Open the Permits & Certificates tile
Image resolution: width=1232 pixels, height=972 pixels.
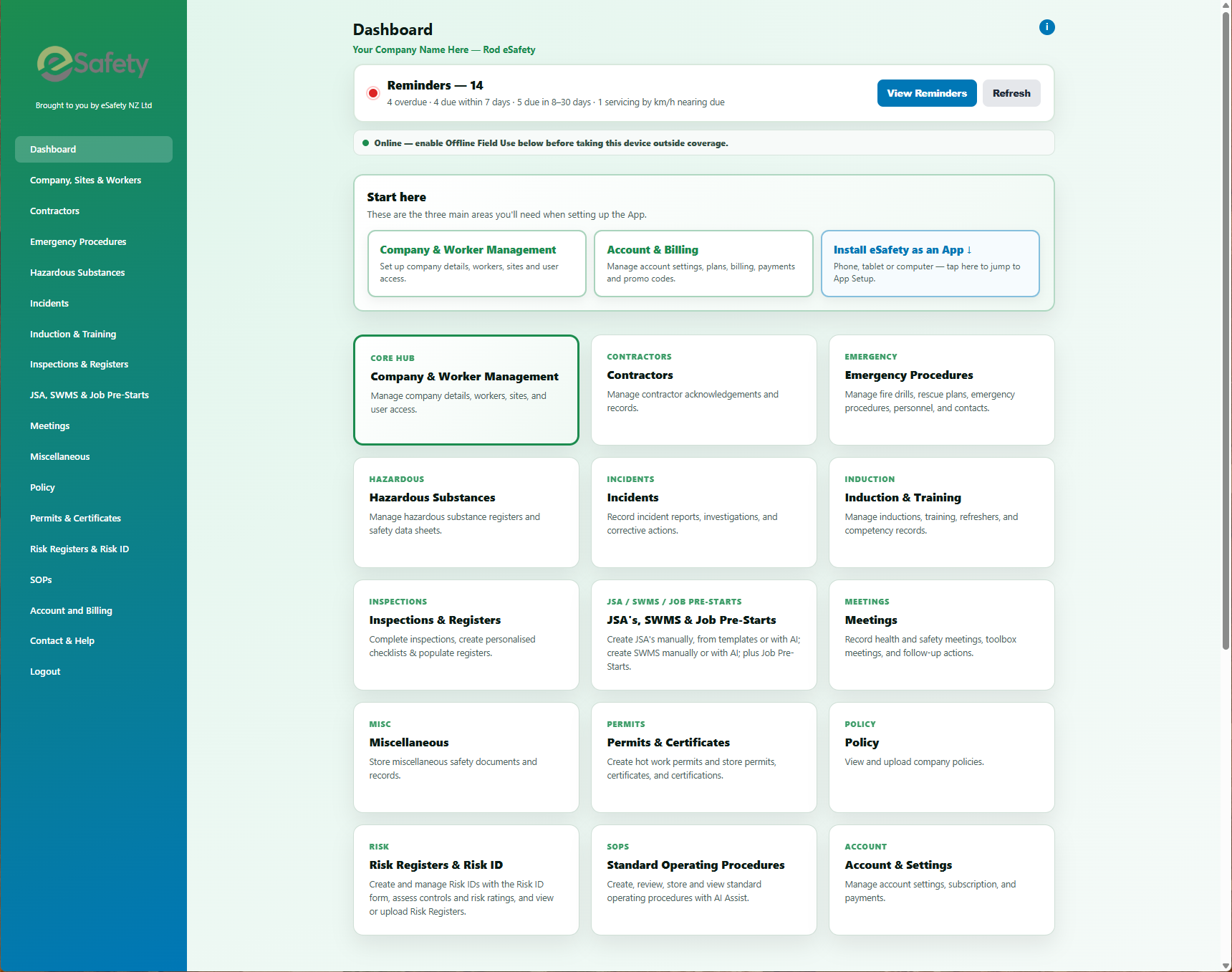[x=704, y=757]
